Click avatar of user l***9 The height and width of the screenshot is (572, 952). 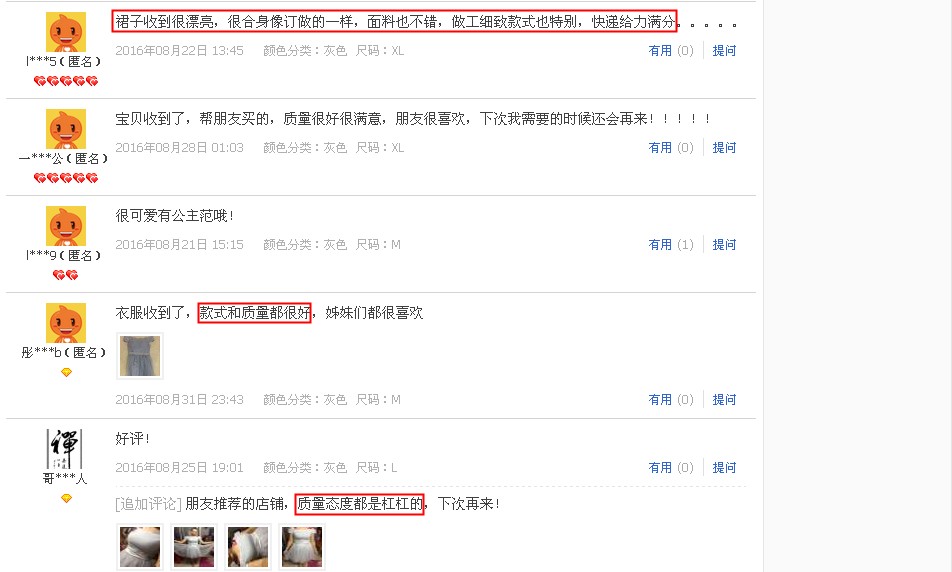[66, 226]
